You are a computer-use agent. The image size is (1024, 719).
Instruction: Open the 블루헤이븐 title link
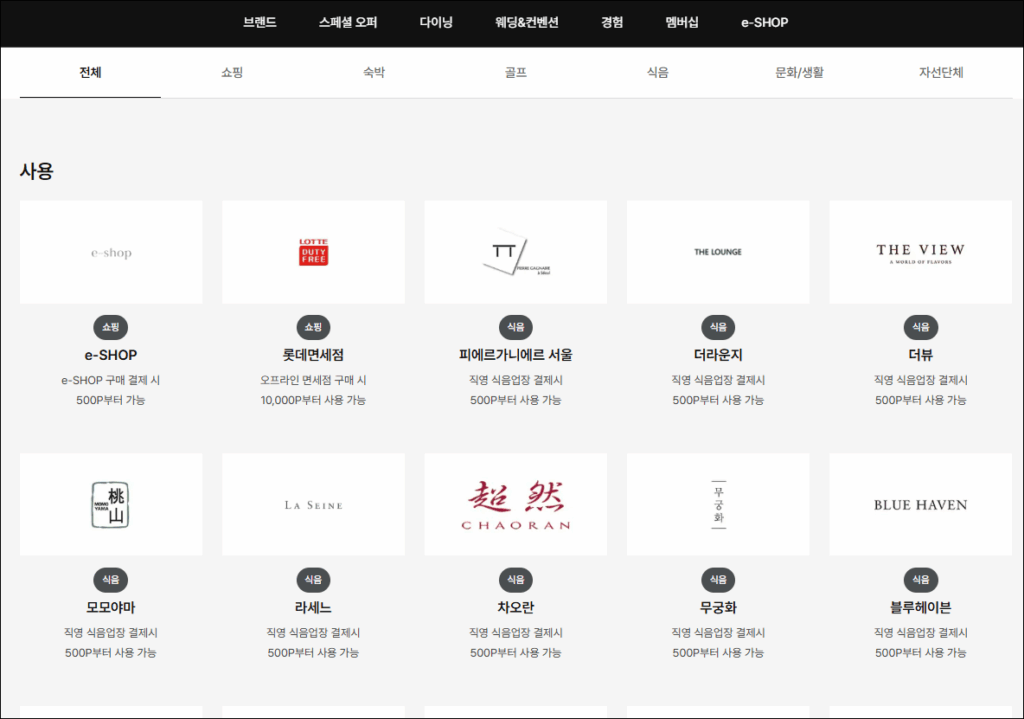[x=921, y=608]
